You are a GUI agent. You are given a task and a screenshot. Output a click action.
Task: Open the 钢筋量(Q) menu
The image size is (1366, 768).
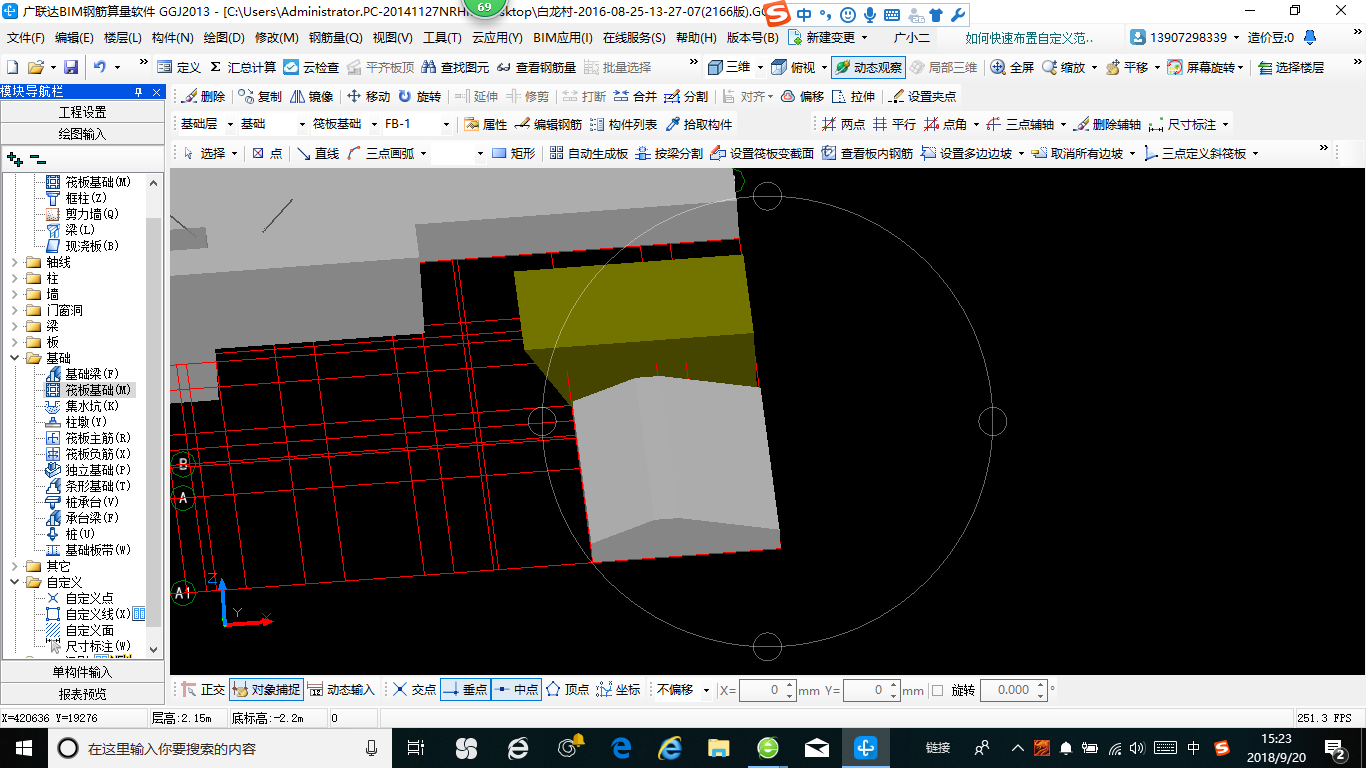(x=335, y=38)
